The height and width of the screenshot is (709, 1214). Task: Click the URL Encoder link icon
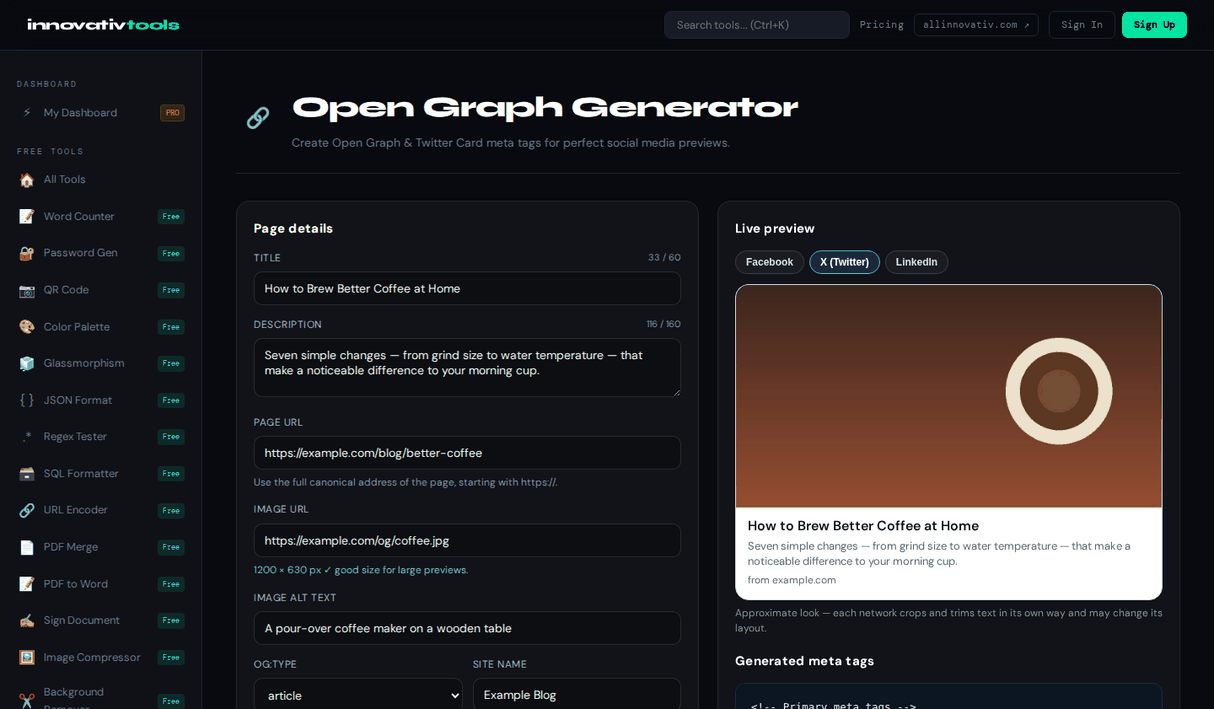click(27, 510)
